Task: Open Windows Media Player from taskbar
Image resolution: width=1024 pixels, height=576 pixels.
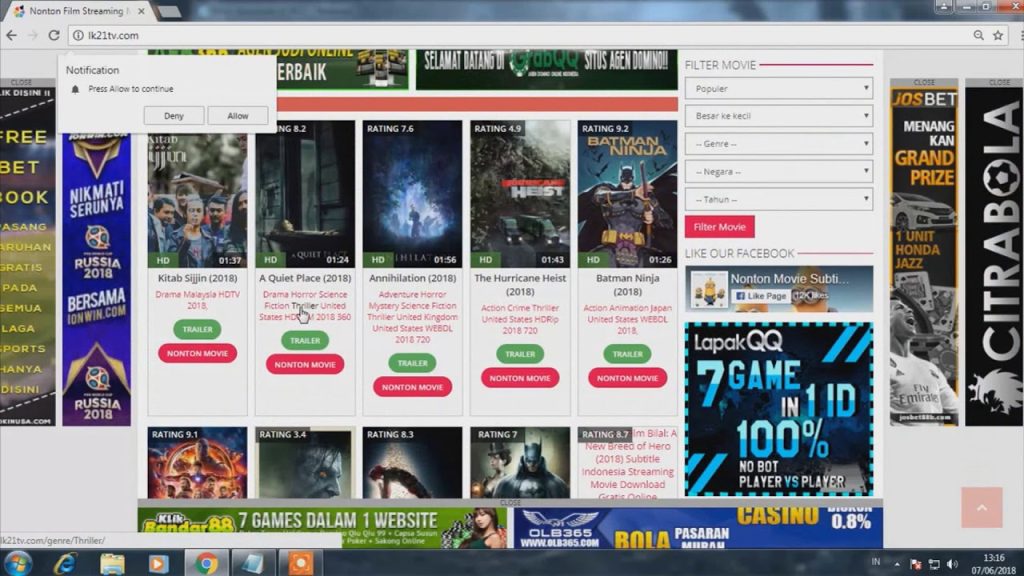Action: point(157,563)
